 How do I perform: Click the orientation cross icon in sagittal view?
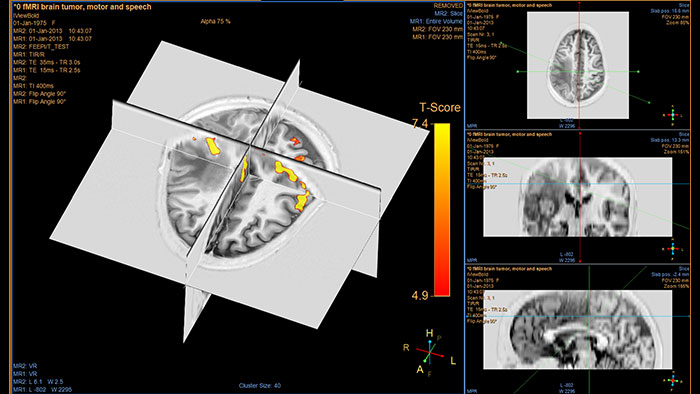coord(673,380)
